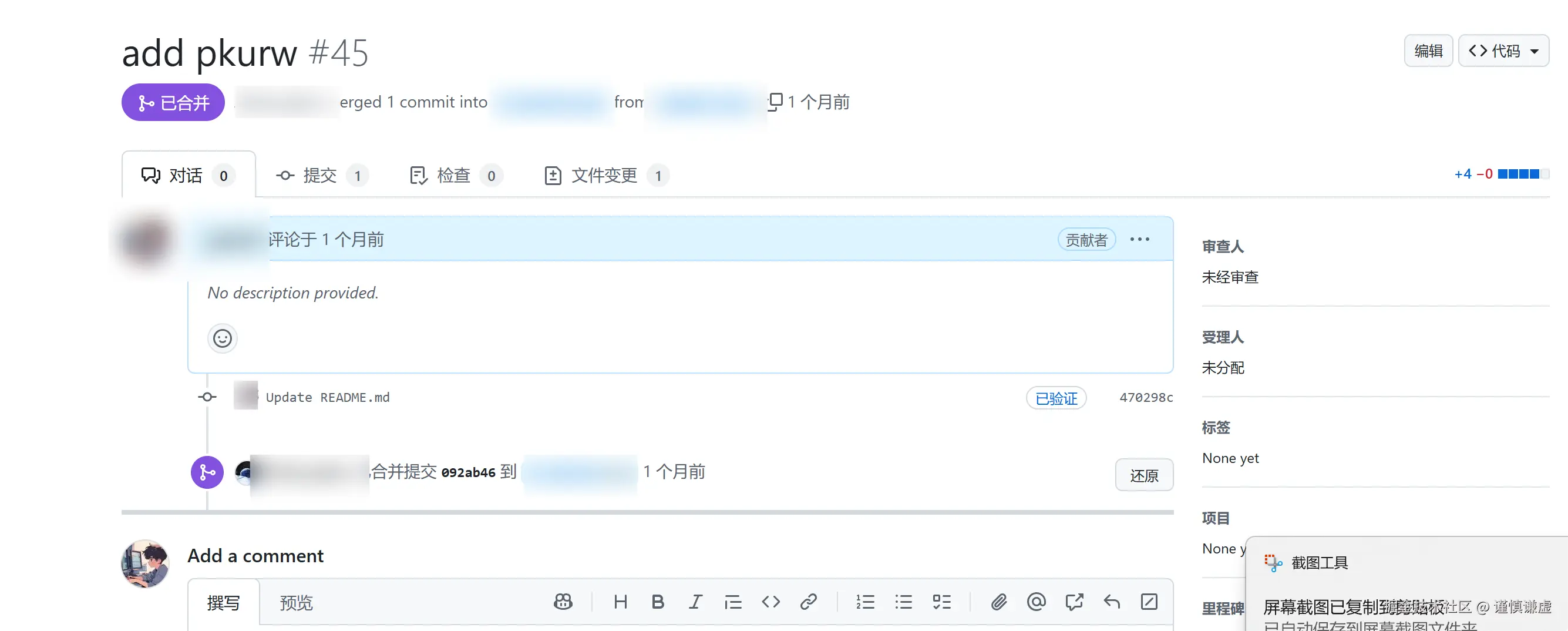Apply italic formatting to the comment
1568x631 pixels.
point(695,602)
